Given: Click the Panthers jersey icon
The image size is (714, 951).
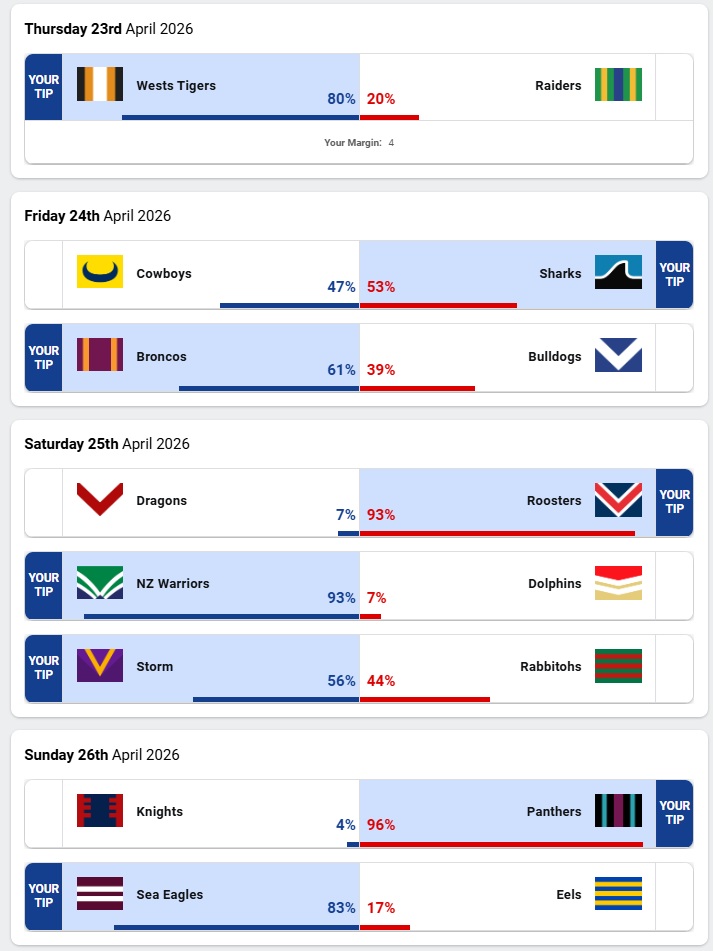Looking at the screenshot, I should pyautogui.click(x=618, y=811).
